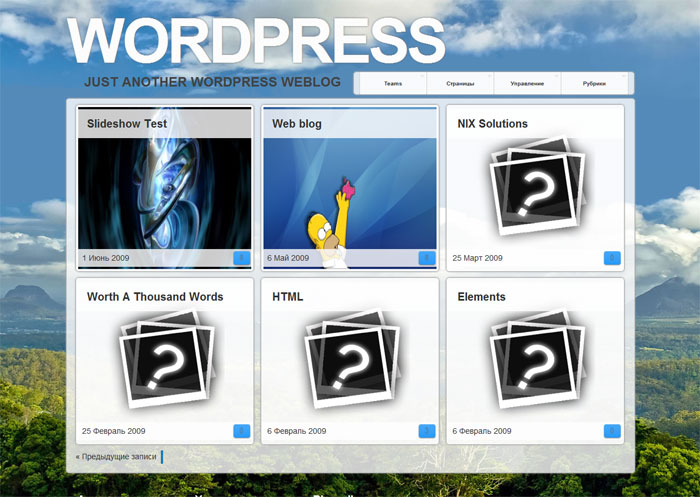Click the WORDPRESS site title
This screenshot has height=497, width=700.
(256, 41)
